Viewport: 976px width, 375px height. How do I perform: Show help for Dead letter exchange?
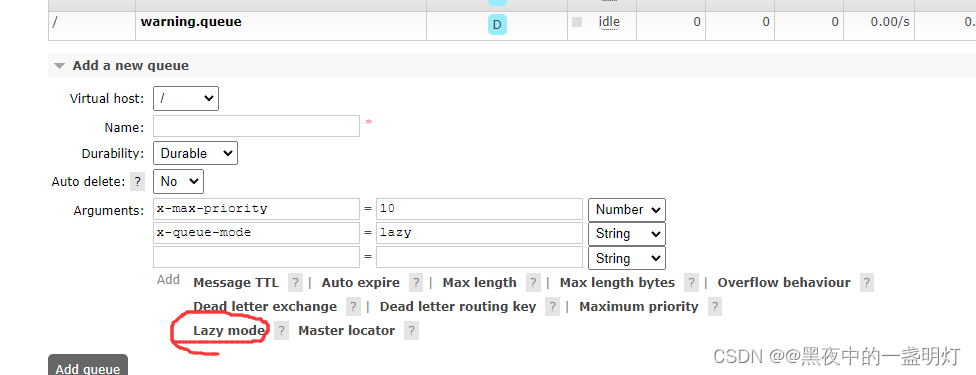point(354,307)
